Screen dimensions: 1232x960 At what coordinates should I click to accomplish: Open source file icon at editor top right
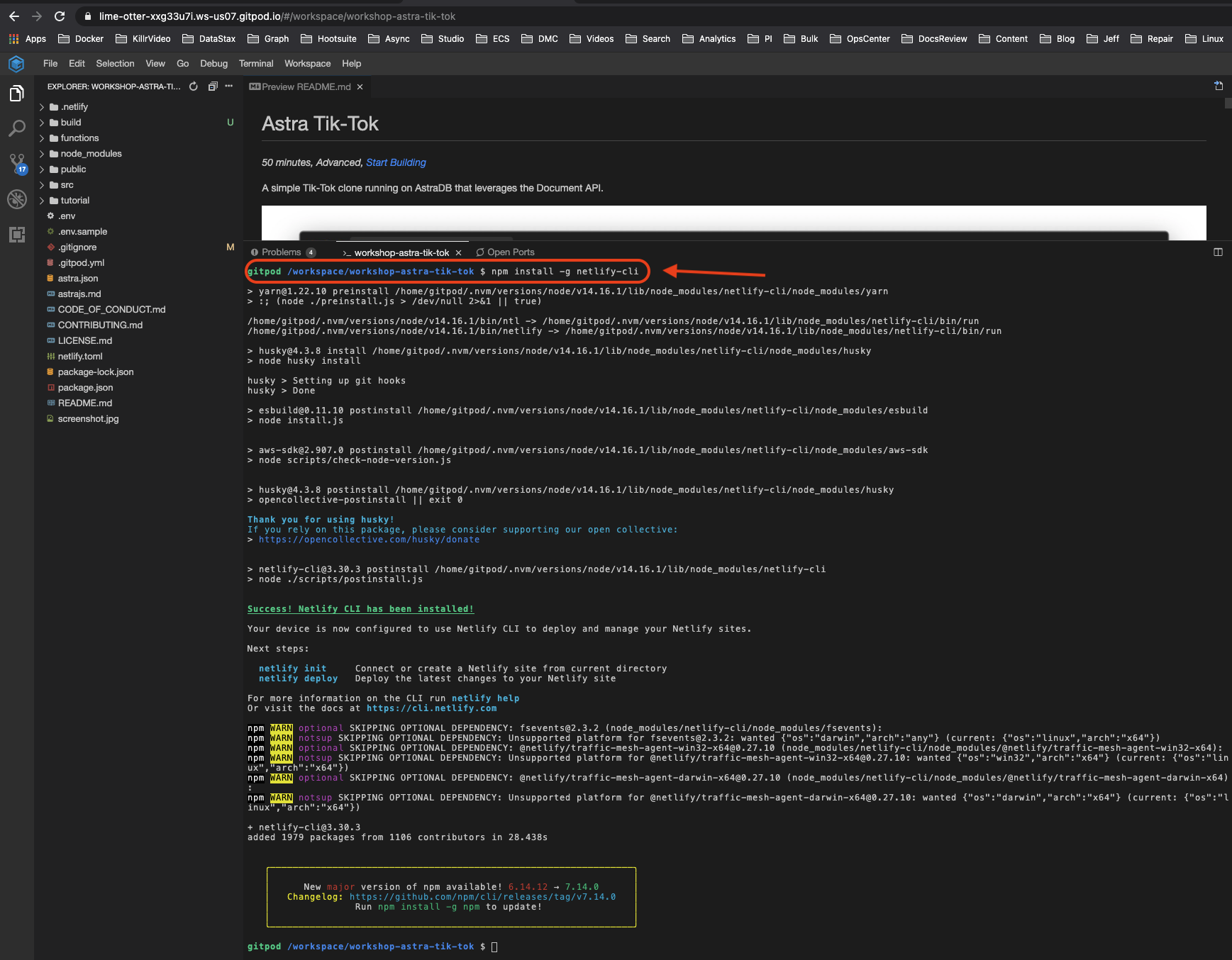tap(1219, 86)
